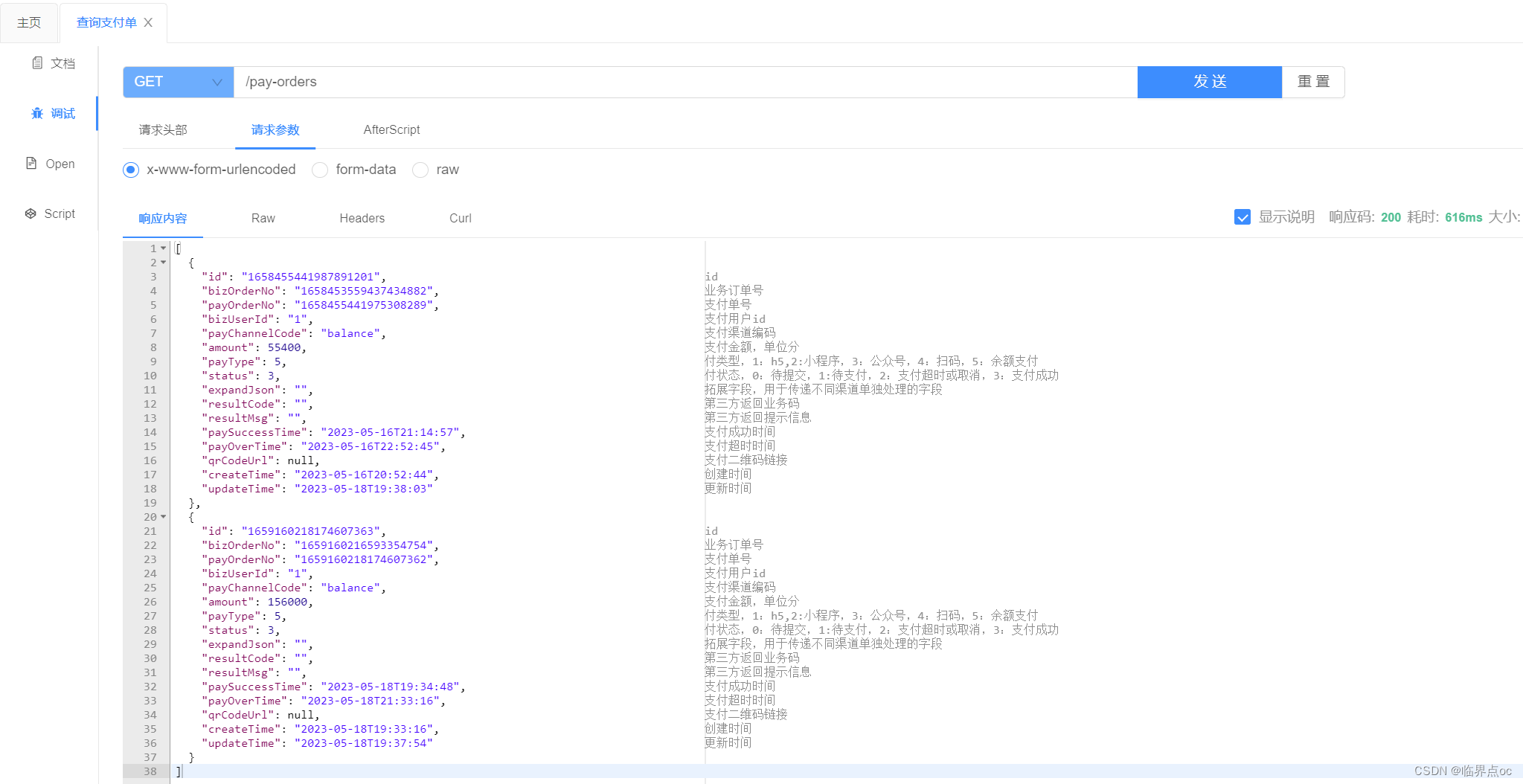
Task: Close the 查询支付单 tab
Action: (148, 22)
